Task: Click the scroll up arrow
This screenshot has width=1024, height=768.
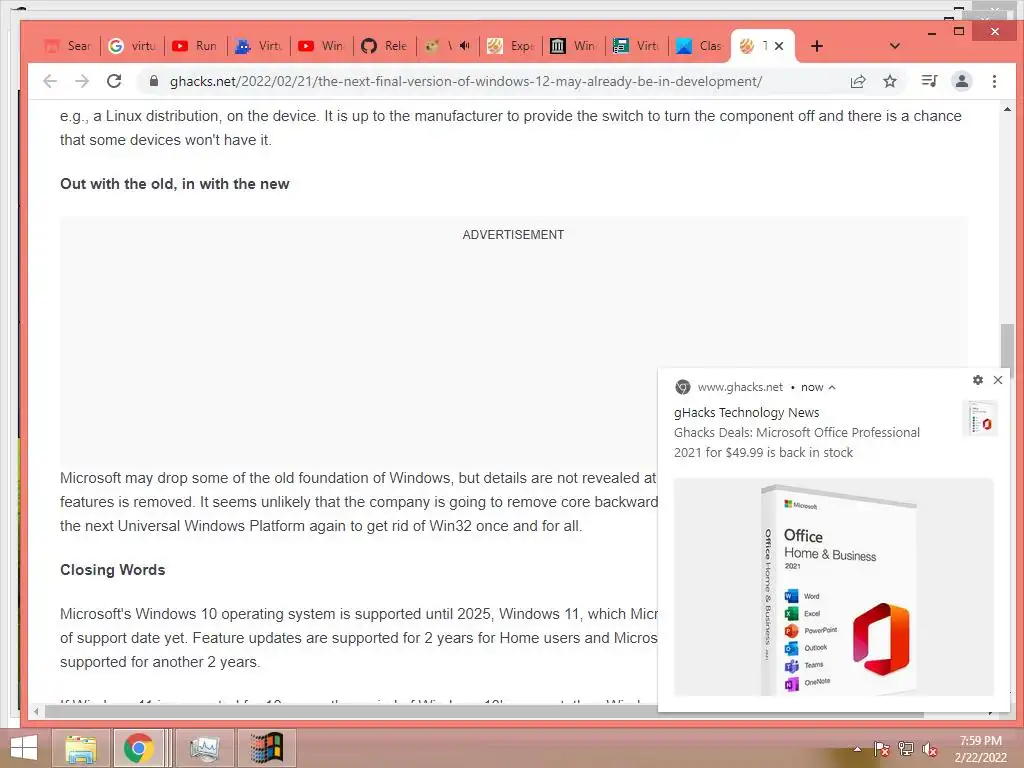Action: (x=1007, y=110)
